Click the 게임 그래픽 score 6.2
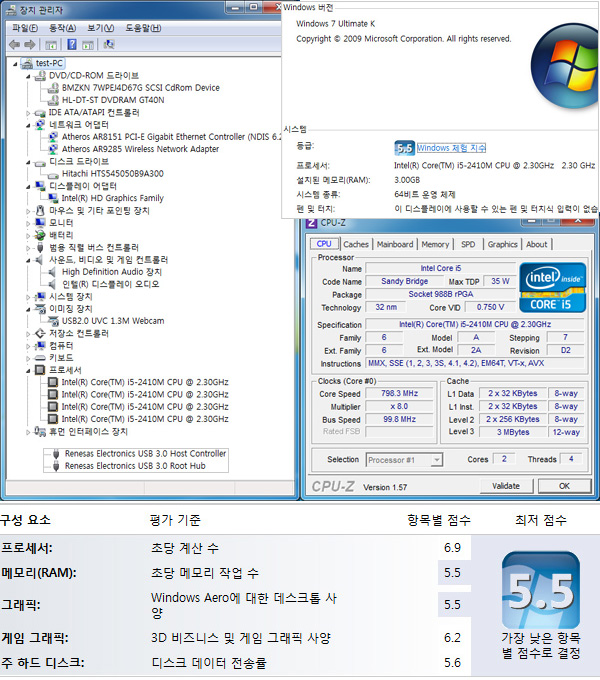Viewport: 600px width, 680px height. click(x=452, y=638)
